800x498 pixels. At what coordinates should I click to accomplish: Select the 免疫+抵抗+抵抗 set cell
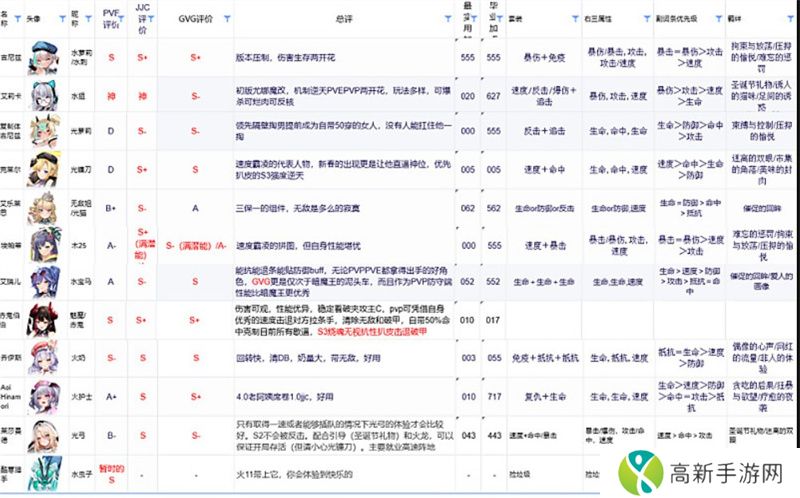[x=544, y=358]
